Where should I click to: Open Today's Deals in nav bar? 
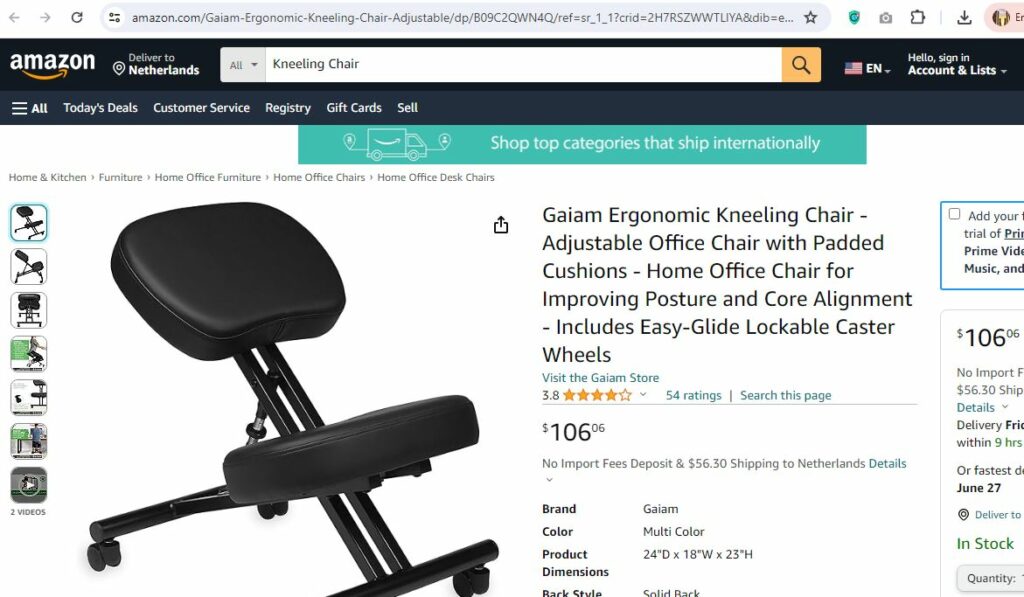pos(101,108)
